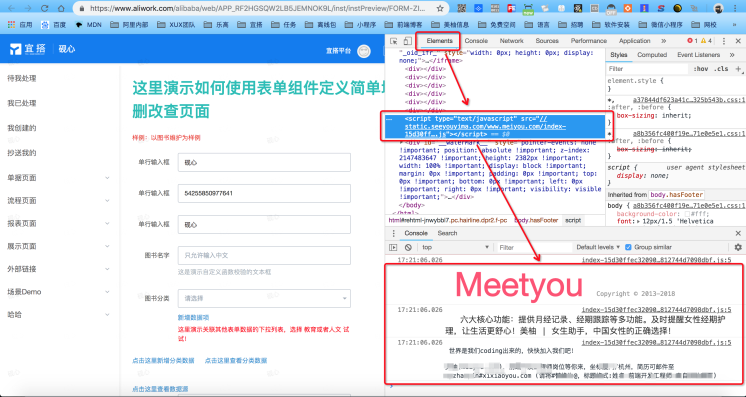746x397 pixels.
Task: Open the XUX团队 bookmark folder
Action: click(176, 24)
